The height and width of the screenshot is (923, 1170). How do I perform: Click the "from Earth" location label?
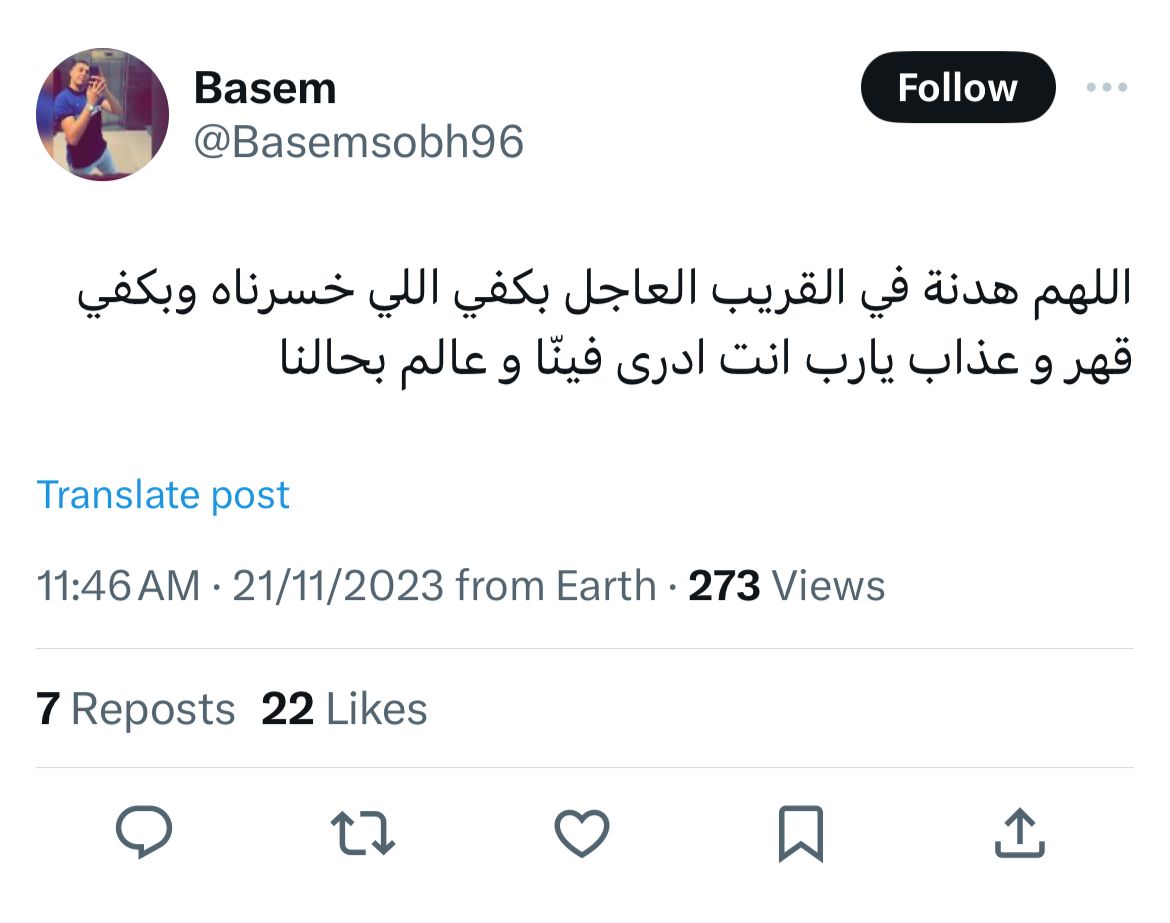pyautogui.click(x=555, y=585)
